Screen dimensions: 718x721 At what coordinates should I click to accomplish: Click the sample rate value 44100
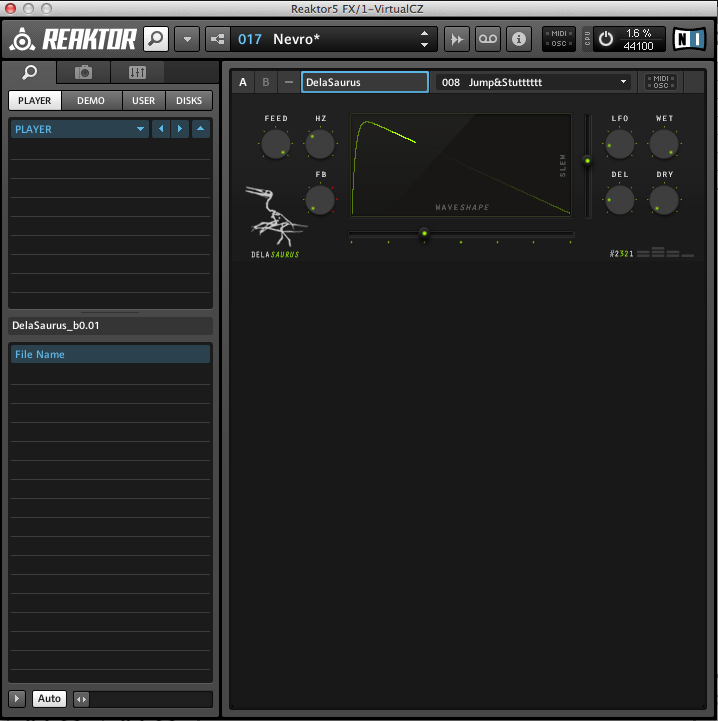click(x=638, y=46)
